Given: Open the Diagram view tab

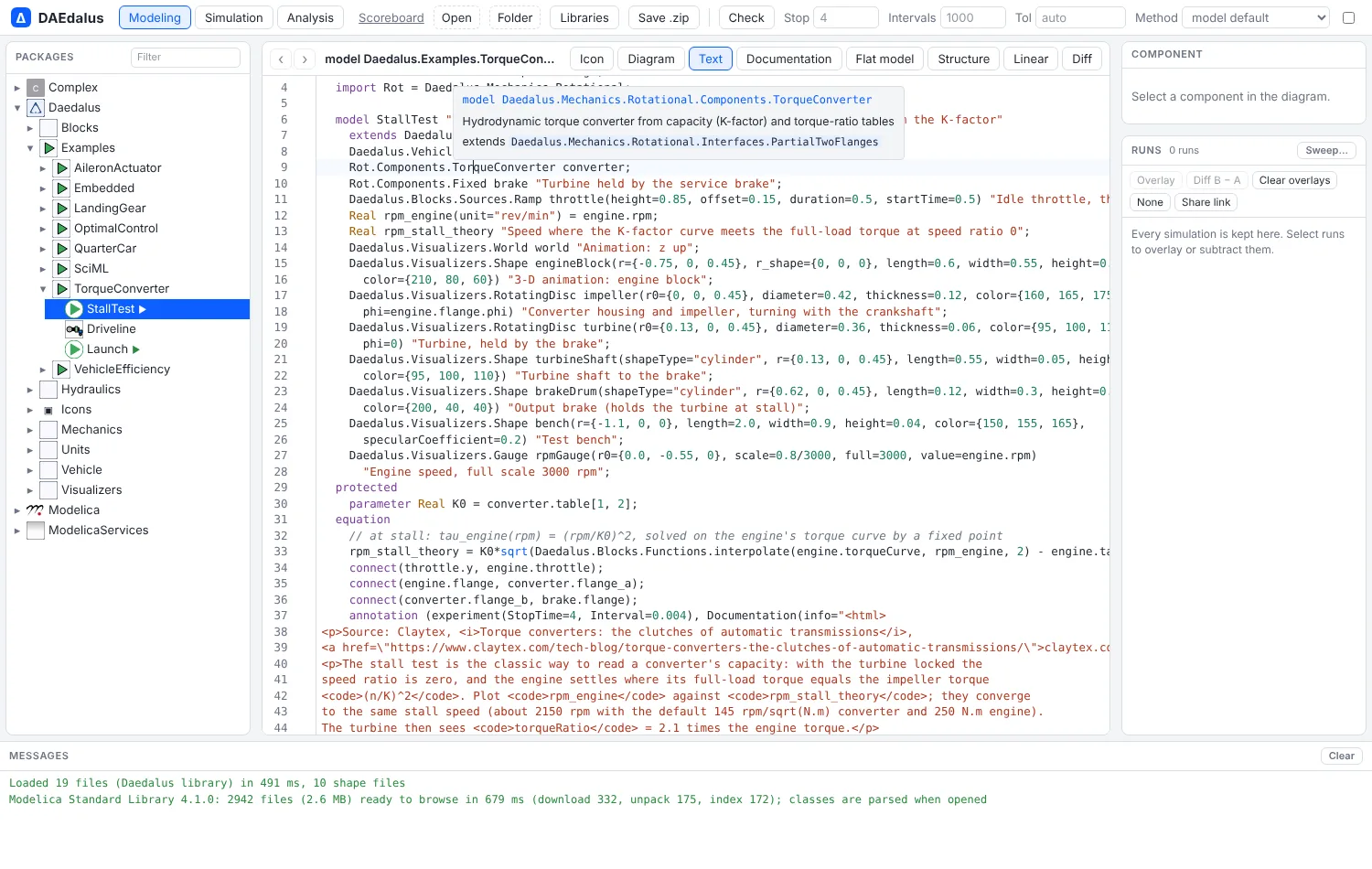Looking at the screenshot, I should [651, 59].
